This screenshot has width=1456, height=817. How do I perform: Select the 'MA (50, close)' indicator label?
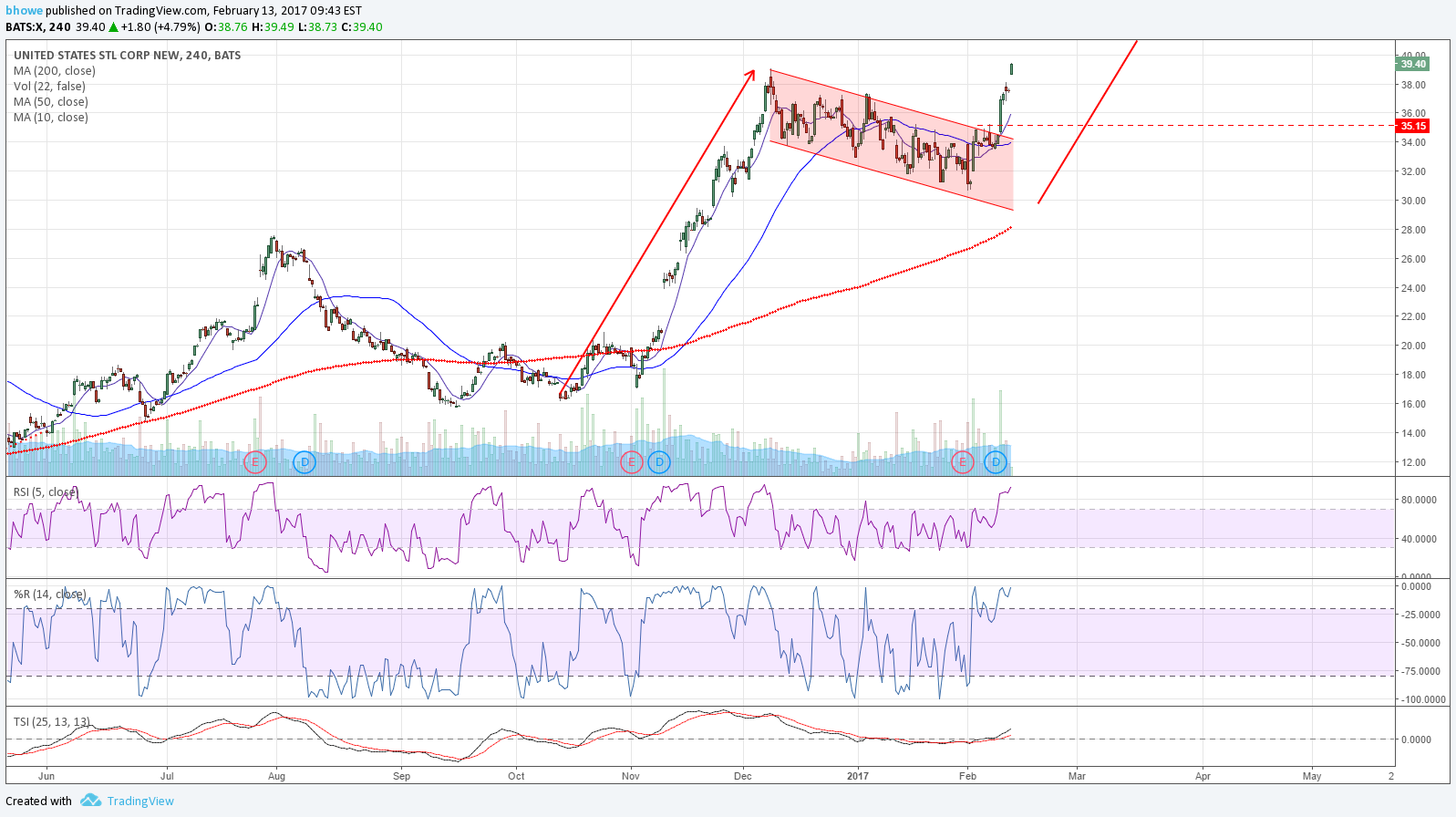click(50, 102)
